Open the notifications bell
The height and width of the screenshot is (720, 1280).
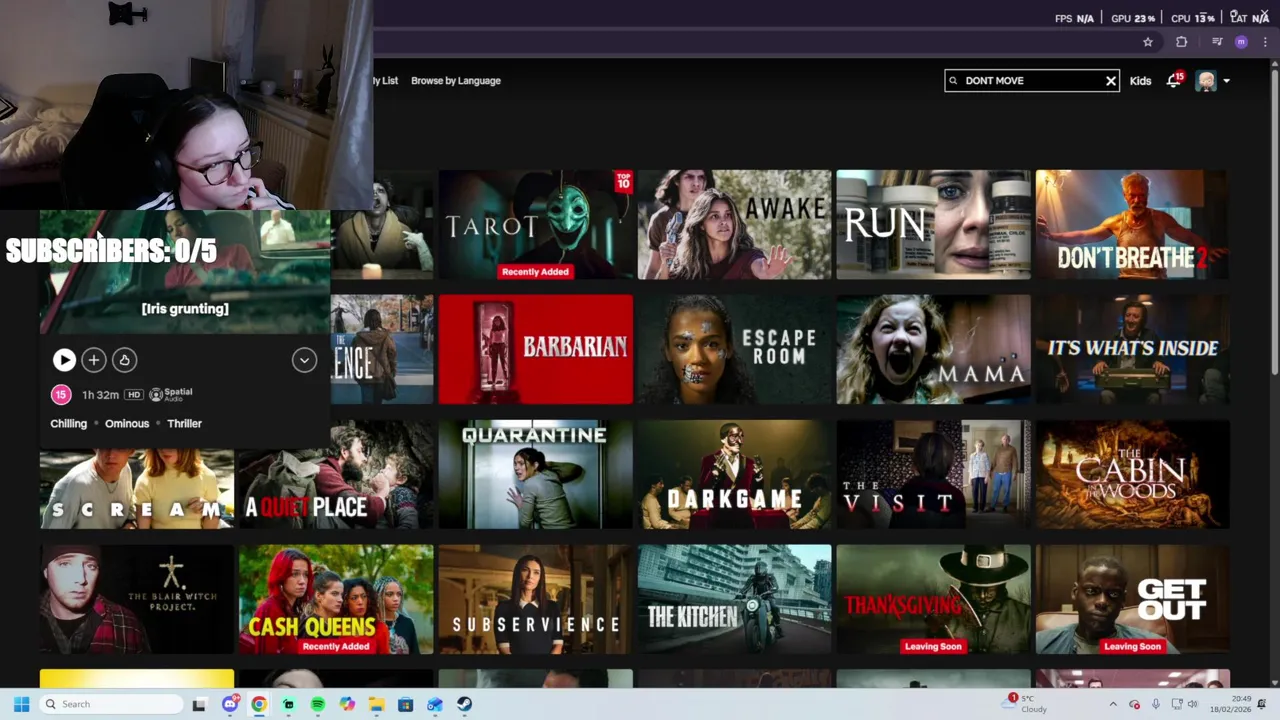point(1173,81)
